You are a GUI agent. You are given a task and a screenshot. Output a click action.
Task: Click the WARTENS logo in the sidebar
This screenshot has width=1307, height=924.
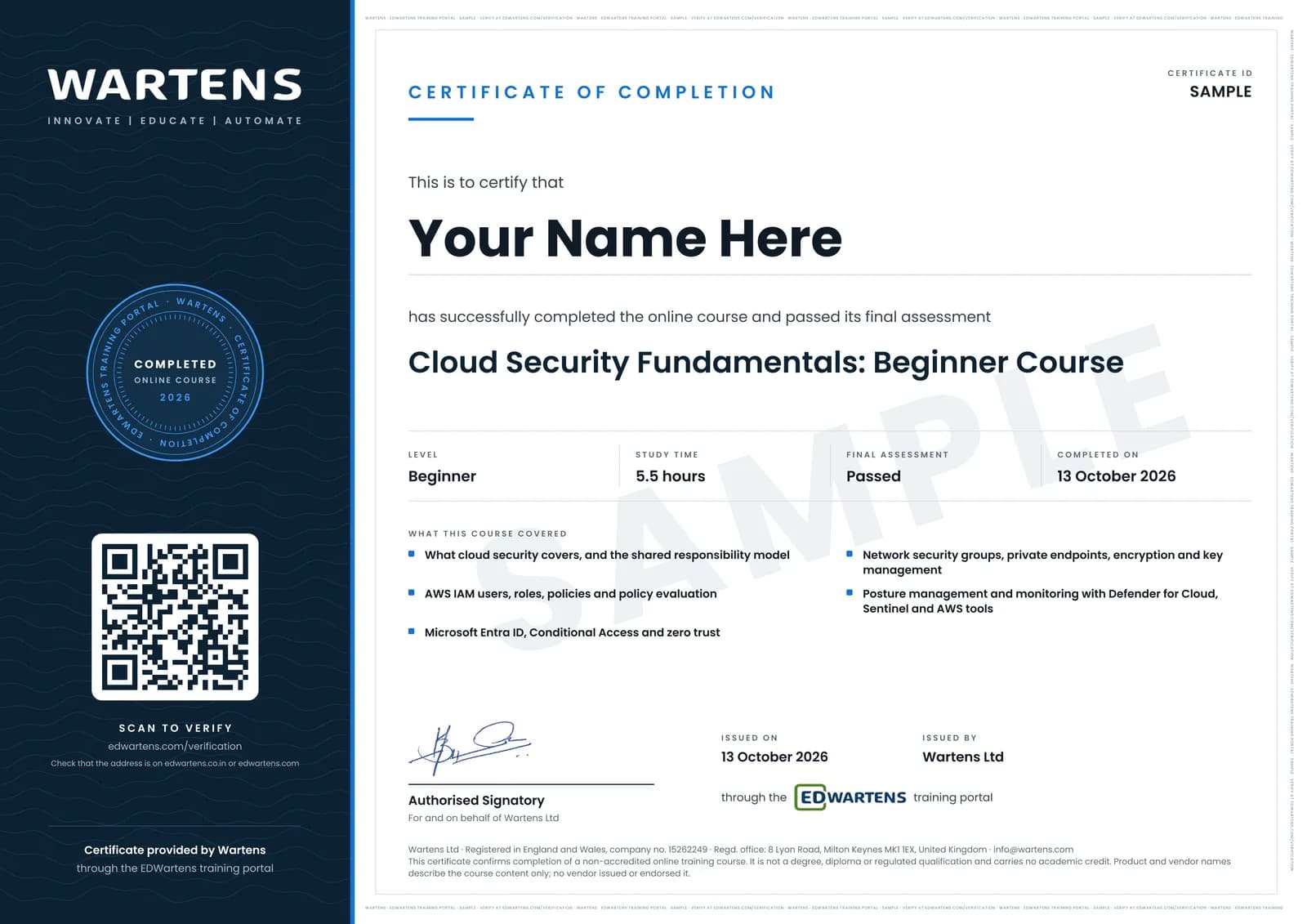pos(175,85)
